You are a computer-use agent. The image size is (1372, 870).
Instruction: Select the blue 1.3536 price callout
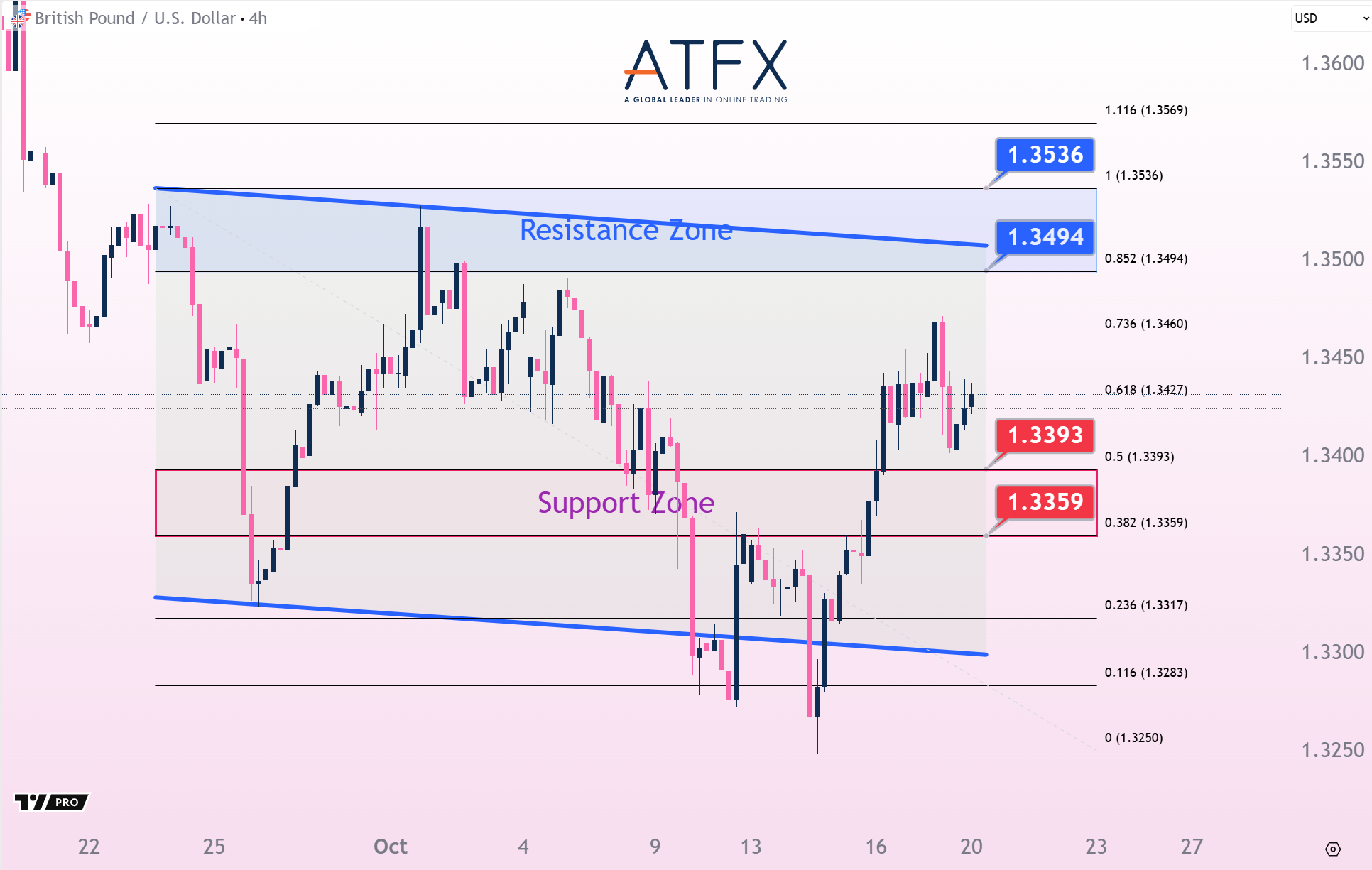click(x=1045, y=155)
